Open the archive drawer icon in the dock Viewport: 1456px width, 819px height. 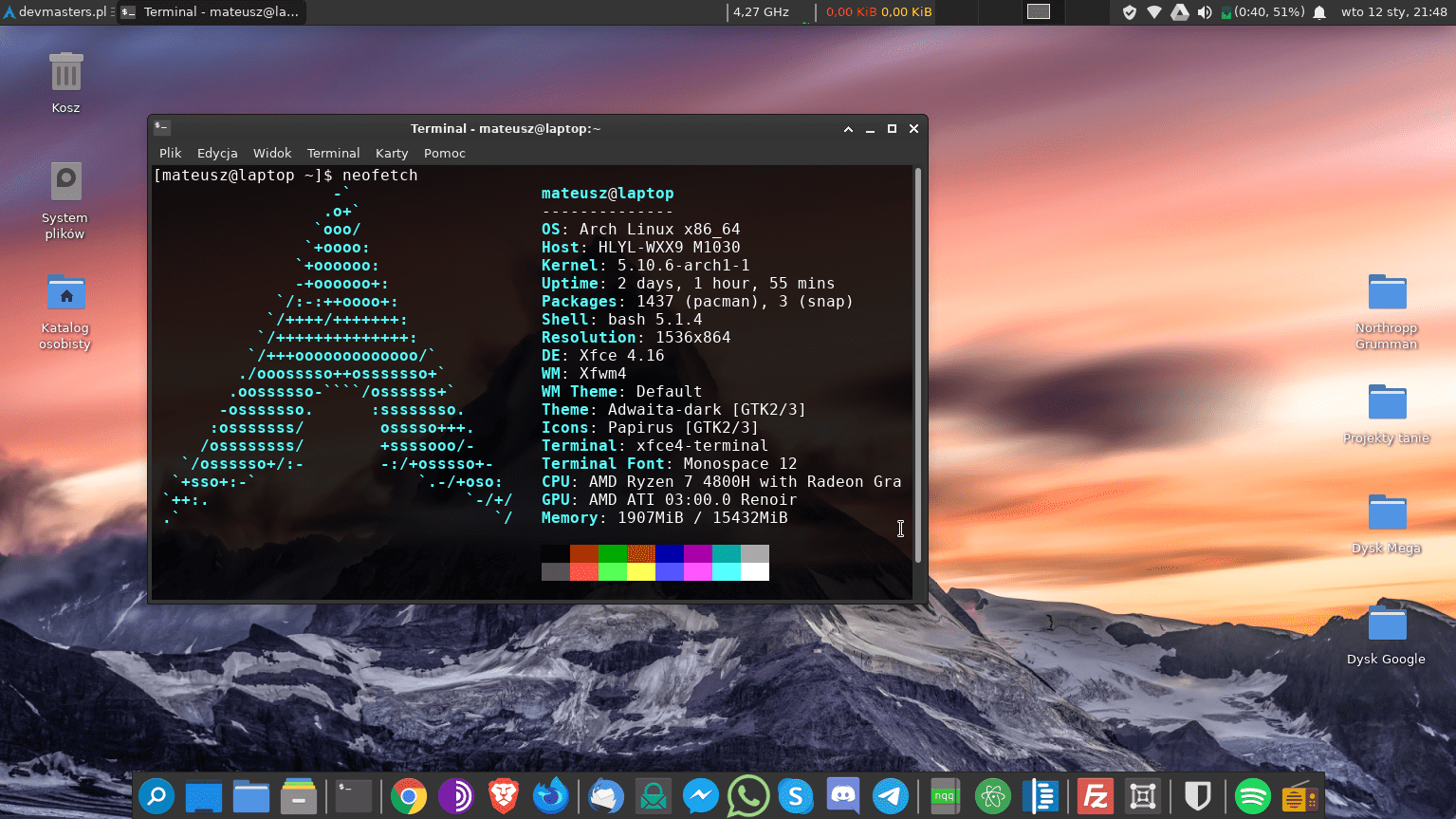coord(299,796)
